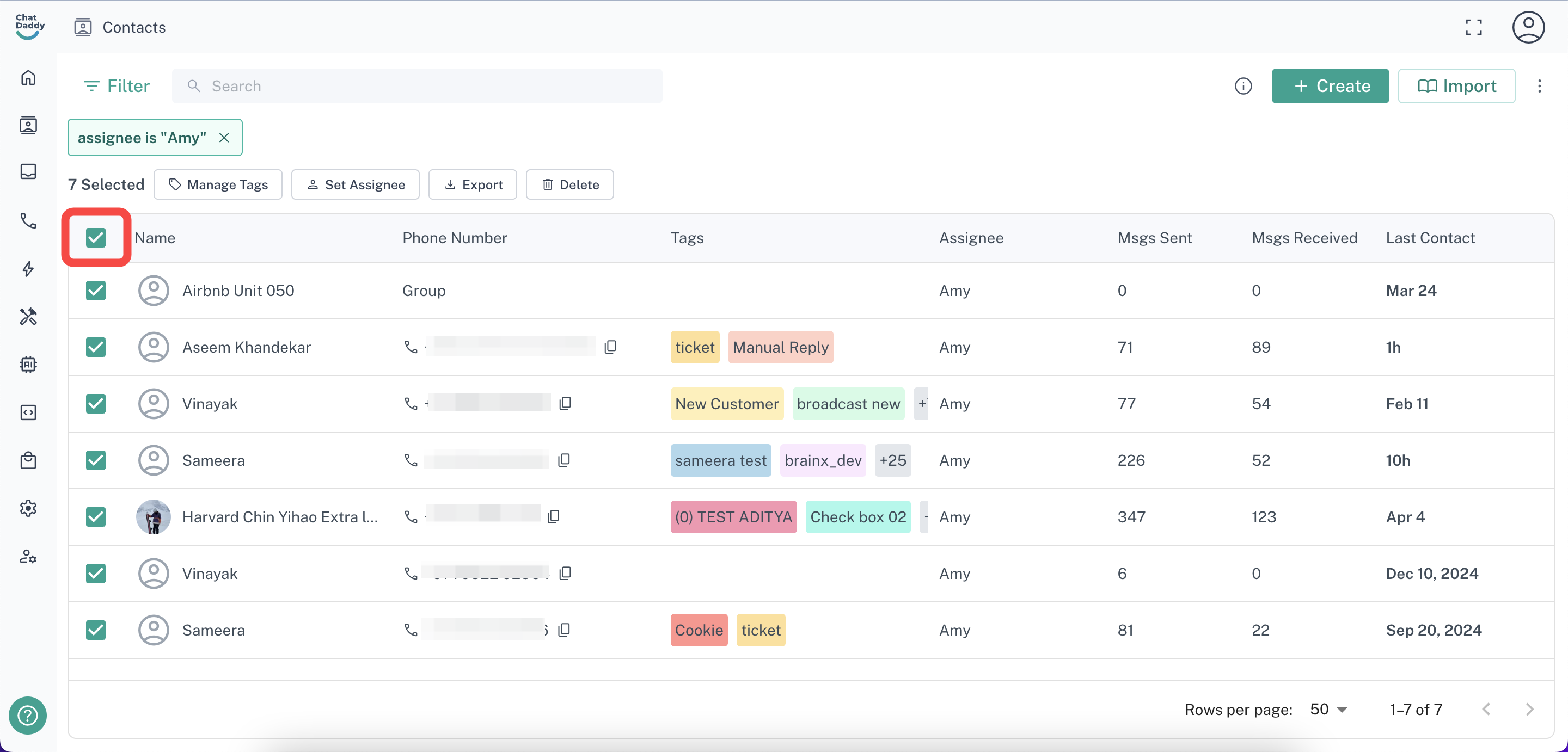Uncheck Harvard Chin Yihao's row checkbox
The width and height of the screenshot is (1568, 752).
click(96, 517)
